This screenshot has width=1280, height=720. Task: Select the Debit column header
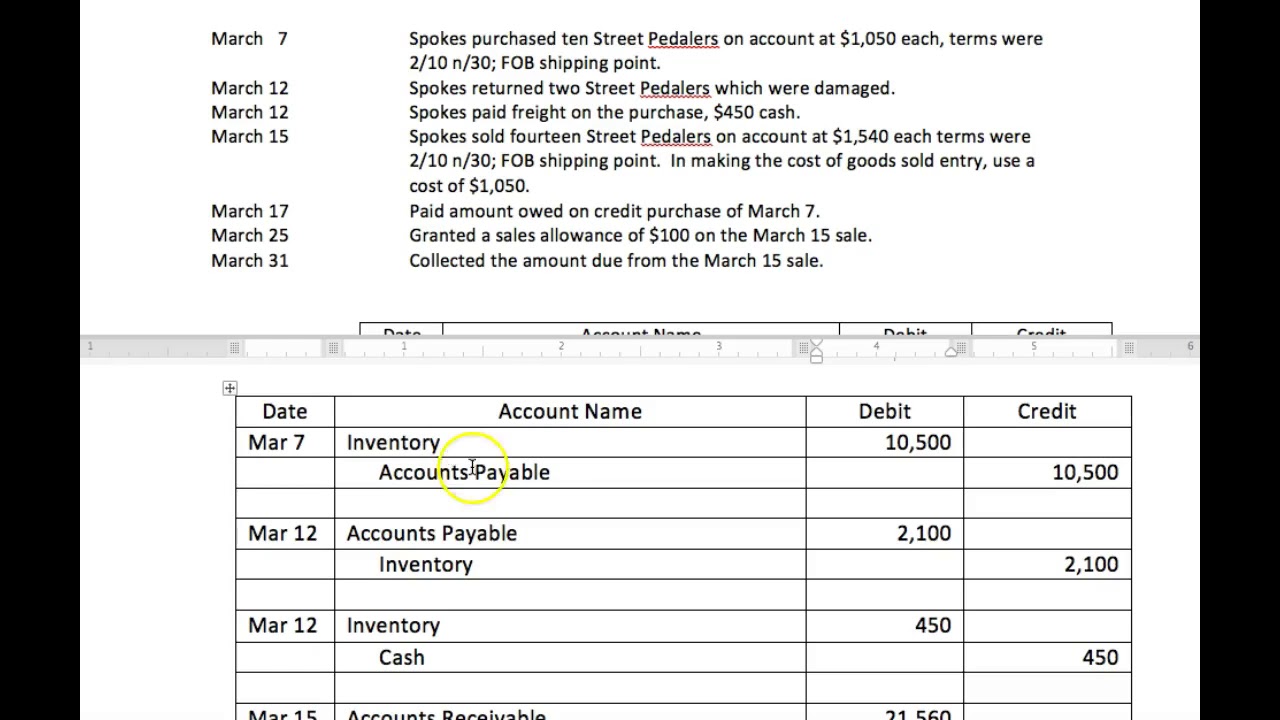884,411
